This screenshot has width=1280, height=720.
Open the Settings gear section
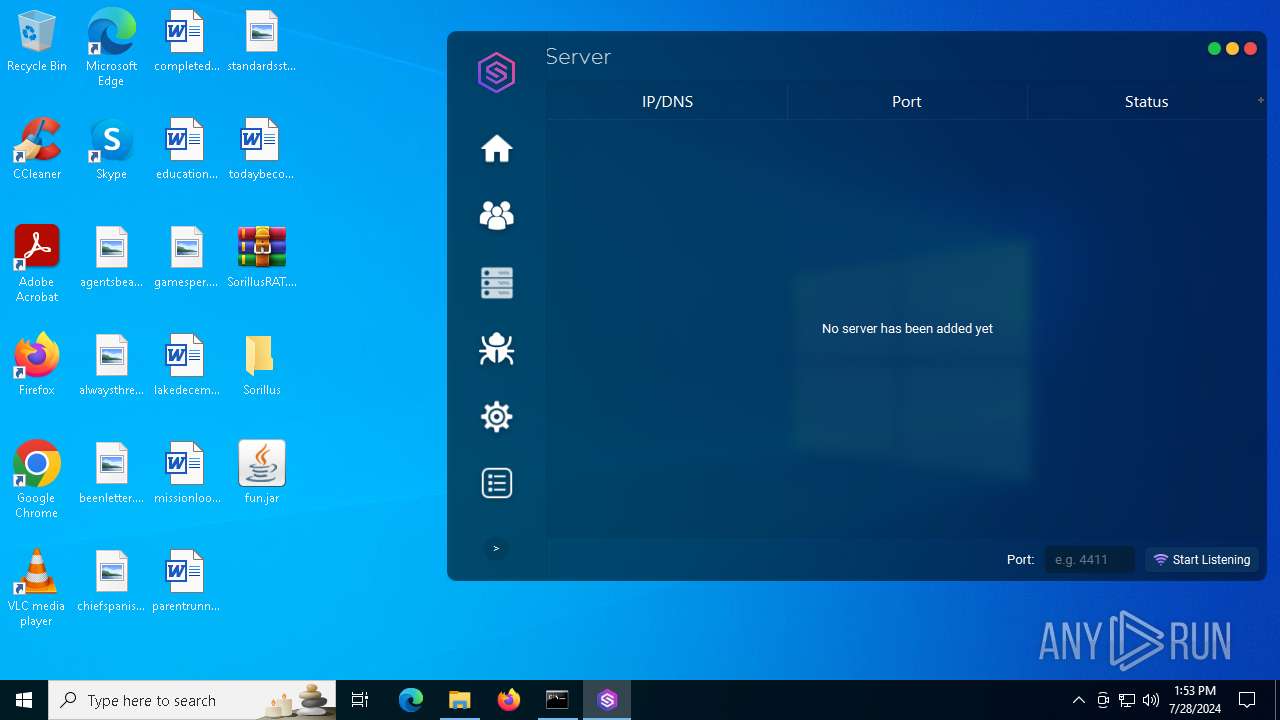(497, 416)
